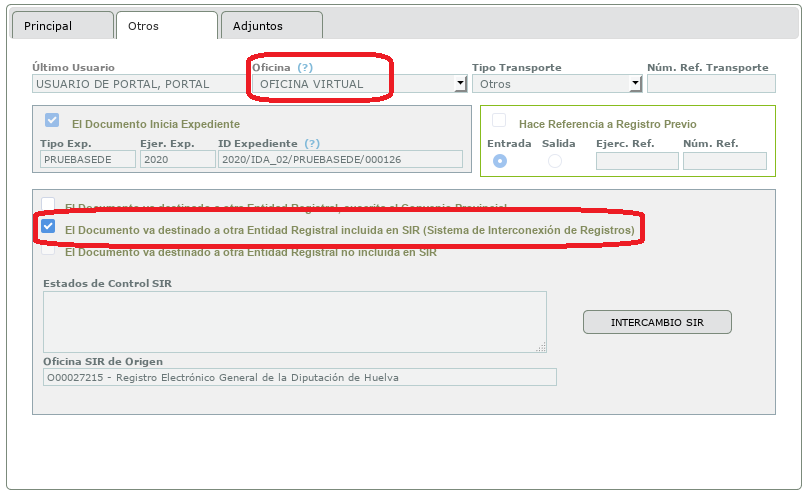The width and height of the screenshot is (811, 491).
Task: Select the Entrada radio button
Action: (500, 161)
